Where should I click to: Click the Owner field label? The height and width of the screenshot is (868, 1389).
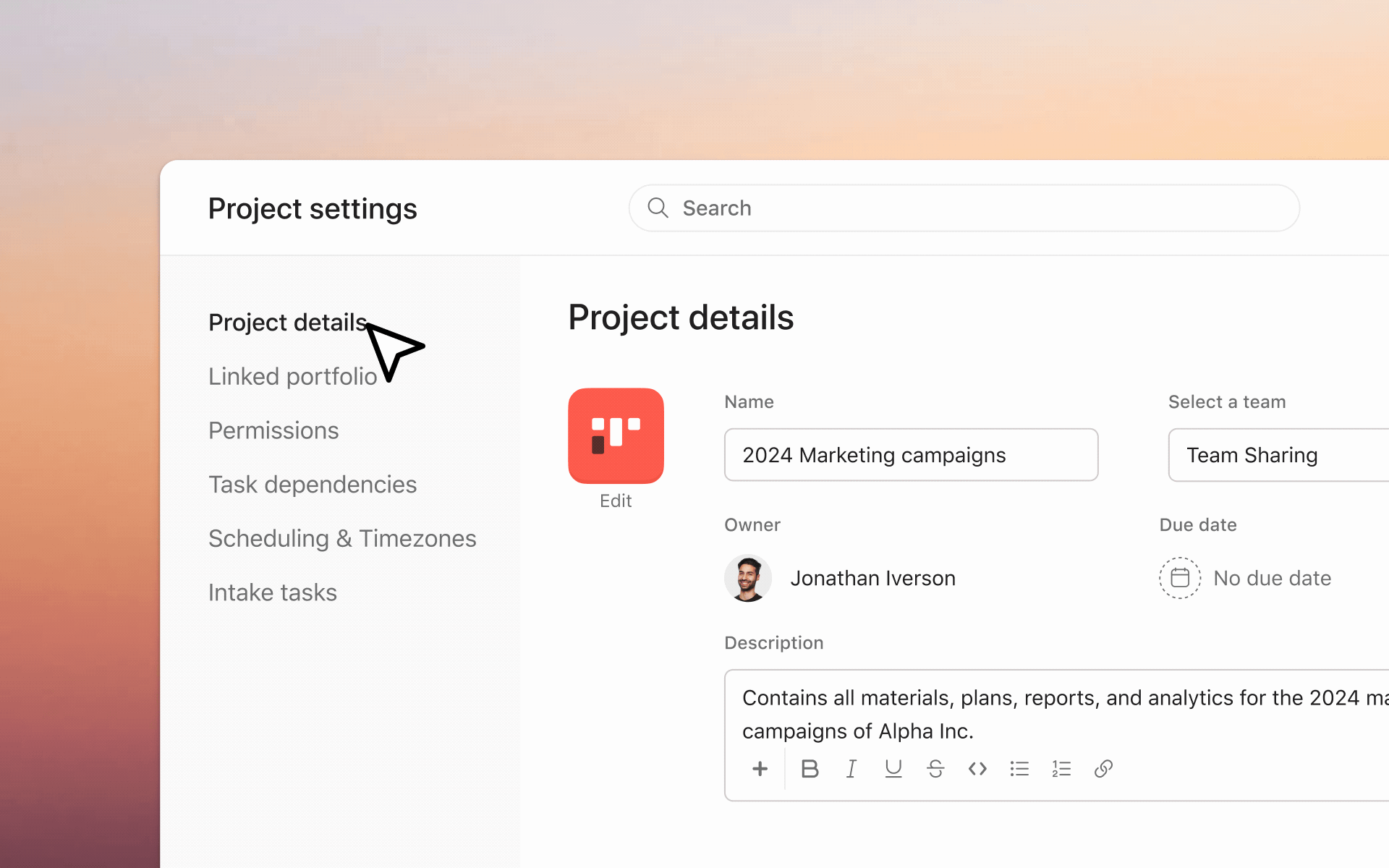[752, 524]
